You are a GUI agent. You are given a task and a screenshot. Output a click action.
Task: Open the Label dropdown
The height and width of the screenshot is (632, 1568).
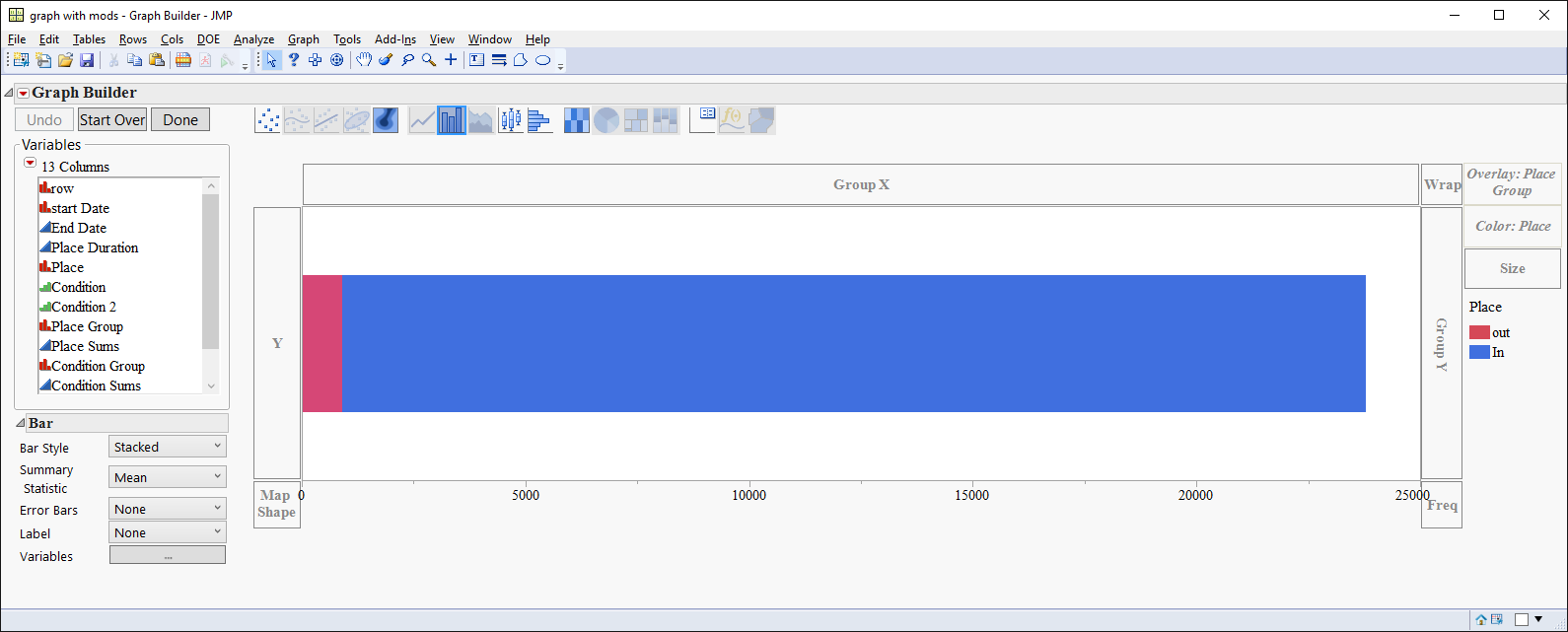click(x=168, y=532)
